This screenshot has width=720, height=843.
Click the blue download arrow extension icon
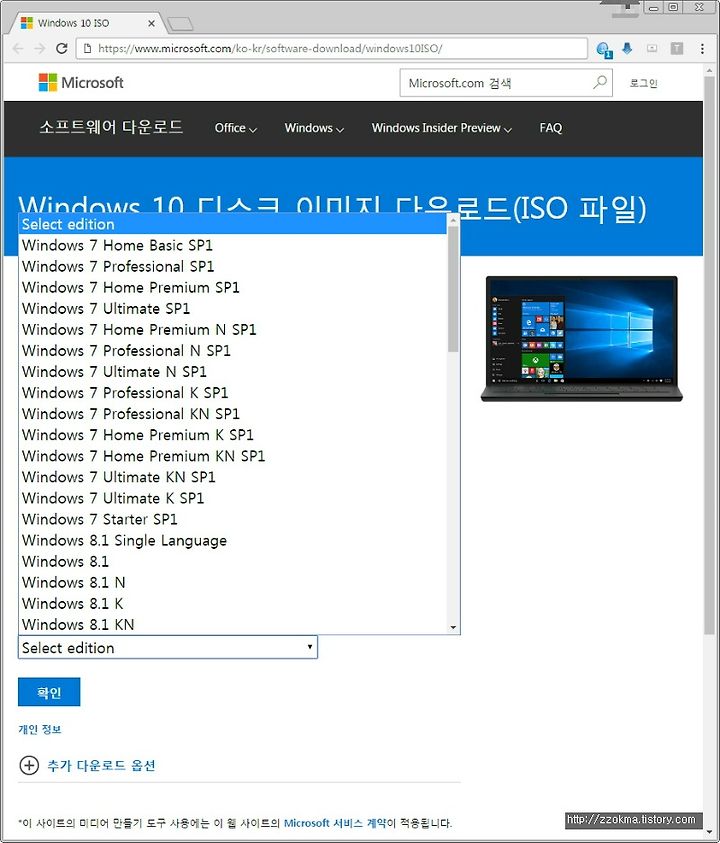(627, 48)
